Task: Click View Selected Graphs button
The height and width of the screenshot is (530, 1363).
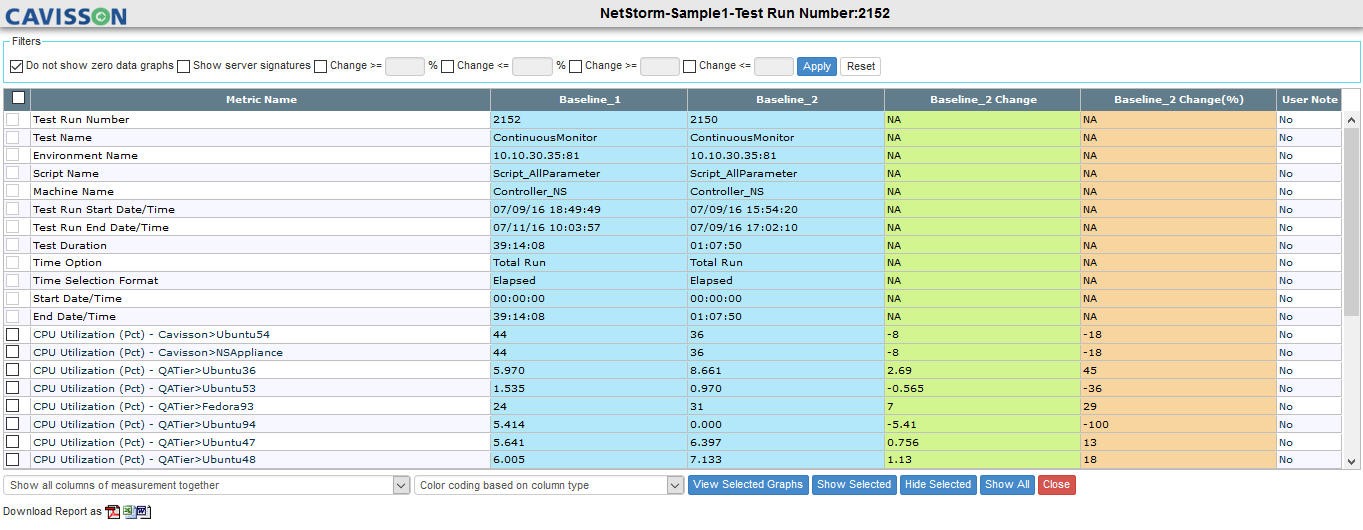Action: pyautogui.click(x=748, y=485)
